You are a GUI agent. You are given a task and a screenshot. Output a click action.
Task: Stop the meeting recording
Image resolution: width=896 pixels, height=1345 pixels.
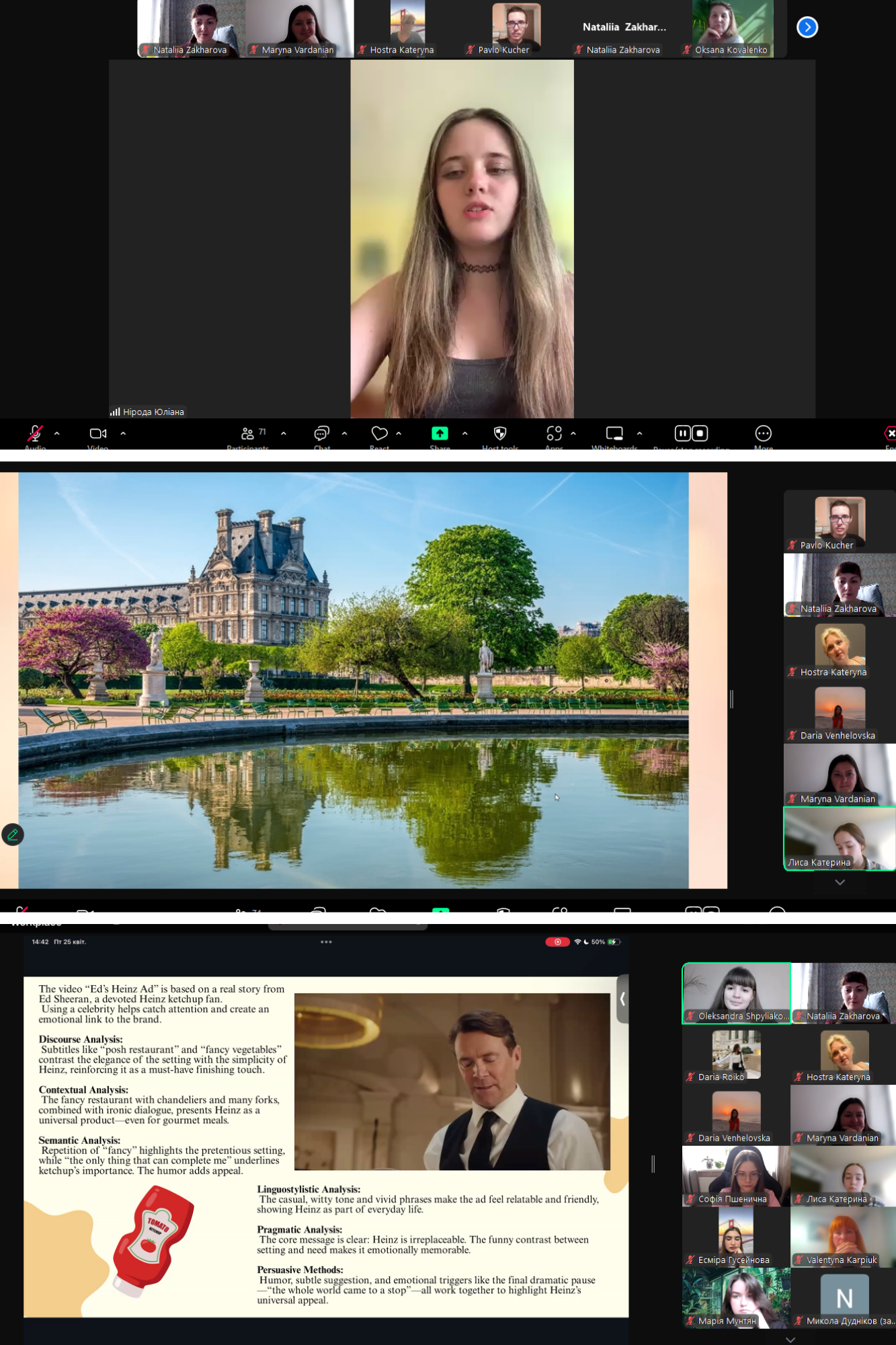(700, 434)
